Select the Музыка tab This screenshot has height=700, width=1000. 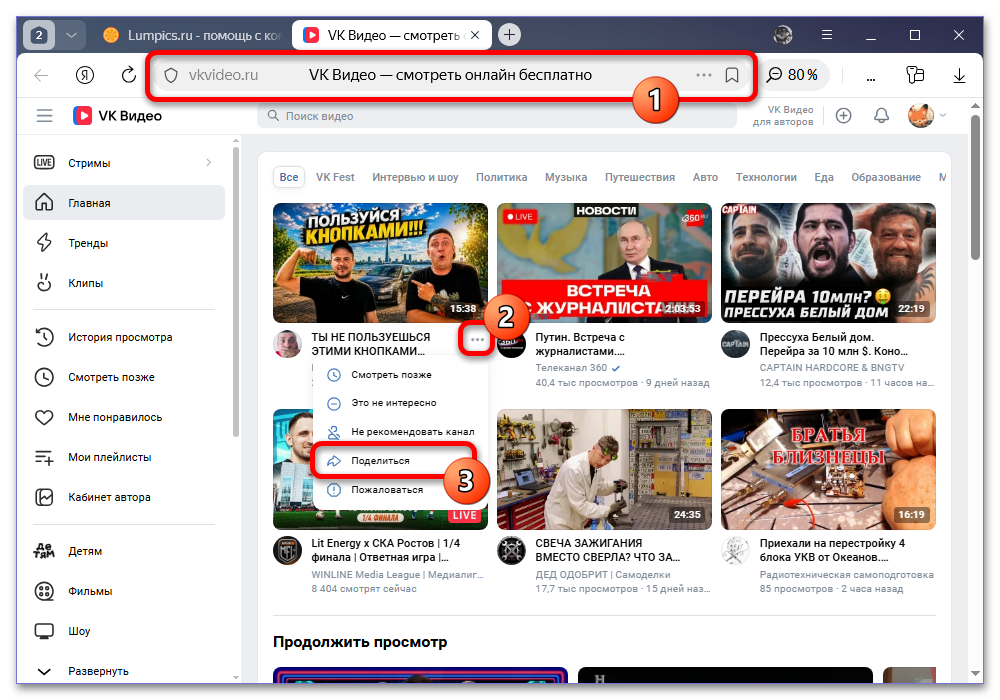click(x=566, y=177)
